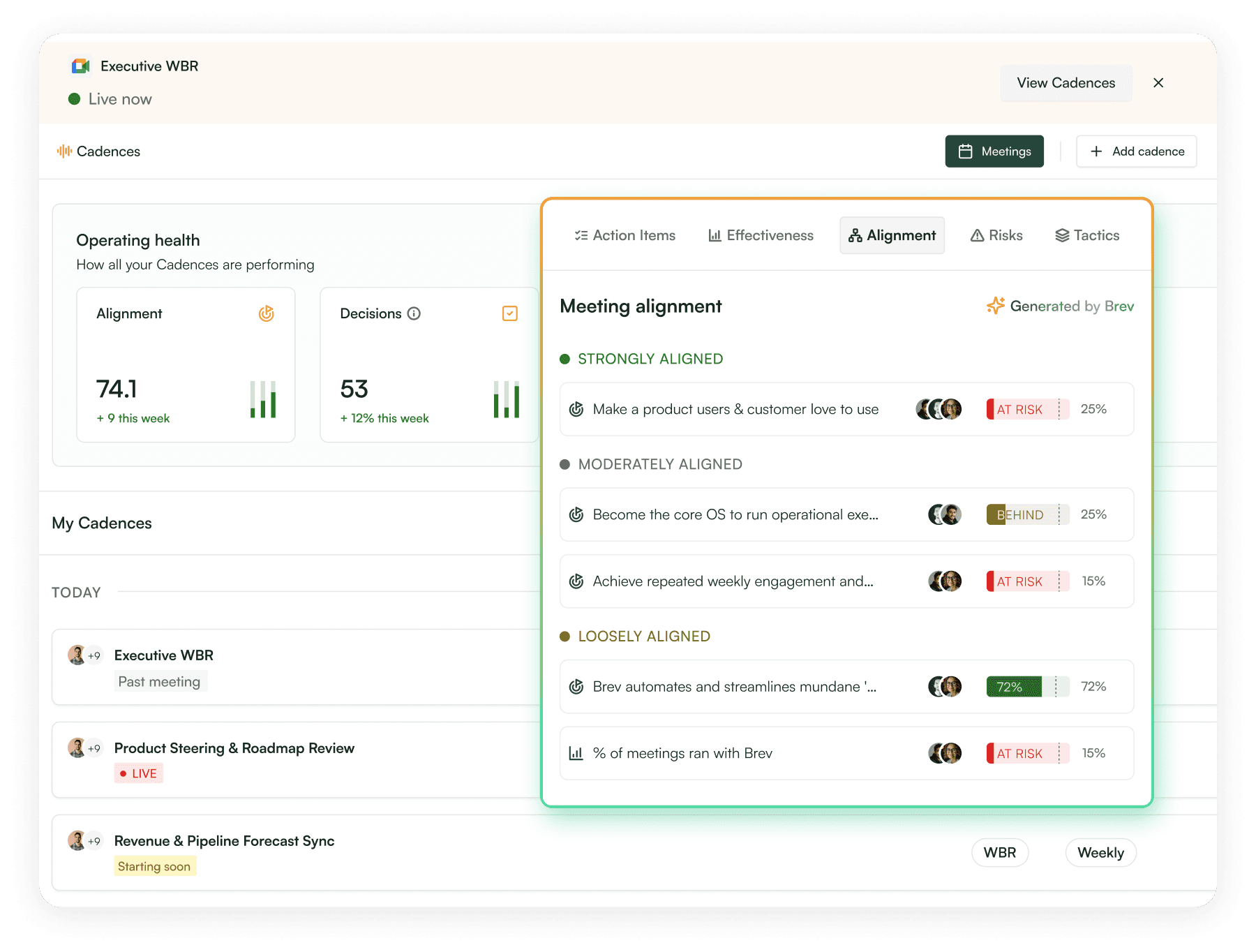The image size is (1256, 952).
Task: Click the LIVE badge
Action: coord(138,773)
